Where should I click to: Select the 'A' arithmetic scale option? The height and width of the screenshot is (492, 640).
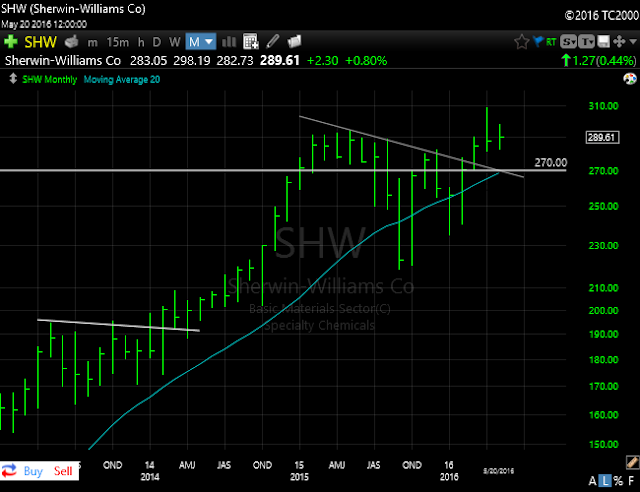(592, 481)
